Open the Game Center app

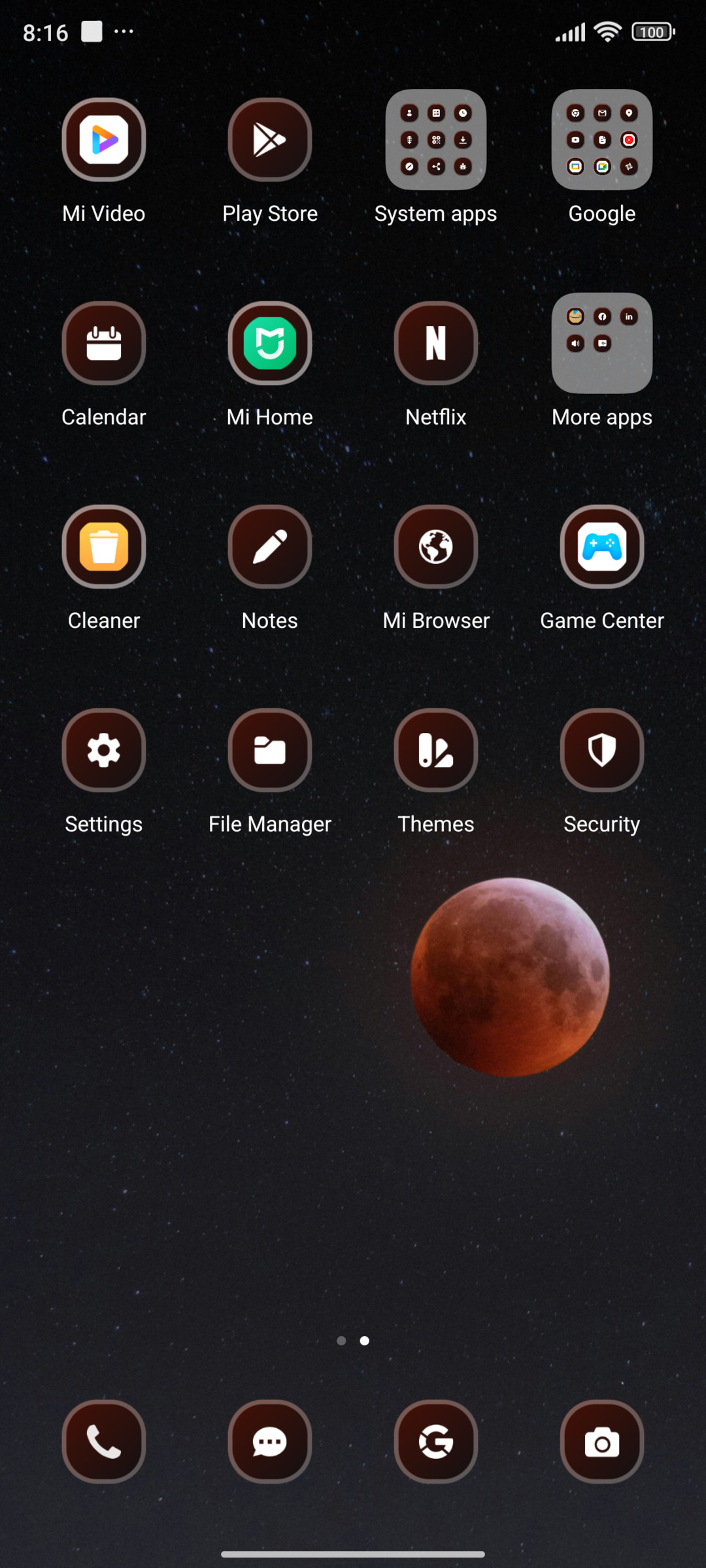coord(602,547)
